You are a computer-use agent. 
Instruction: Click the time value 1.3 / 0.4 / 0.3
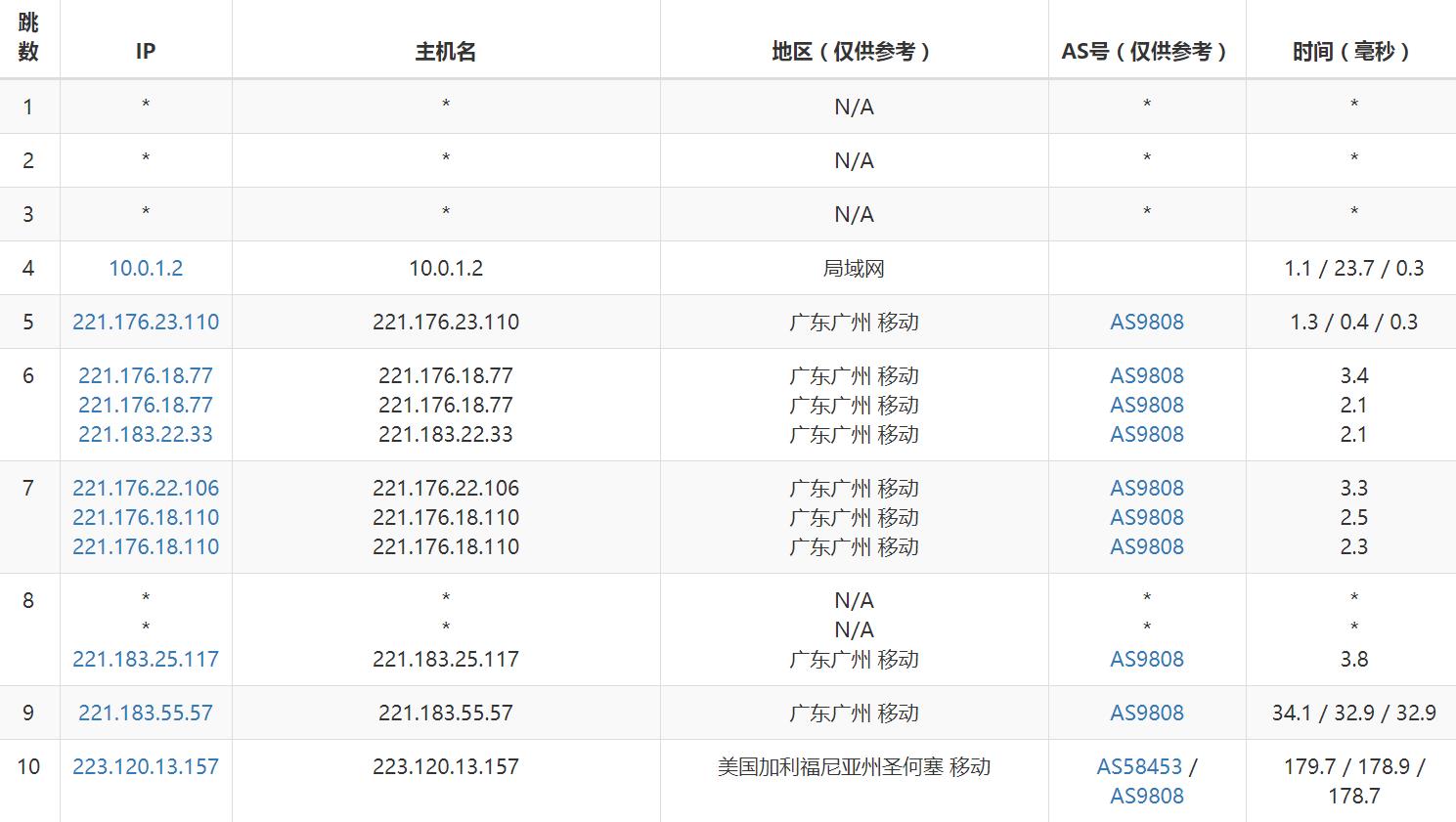click(1354, 322)
